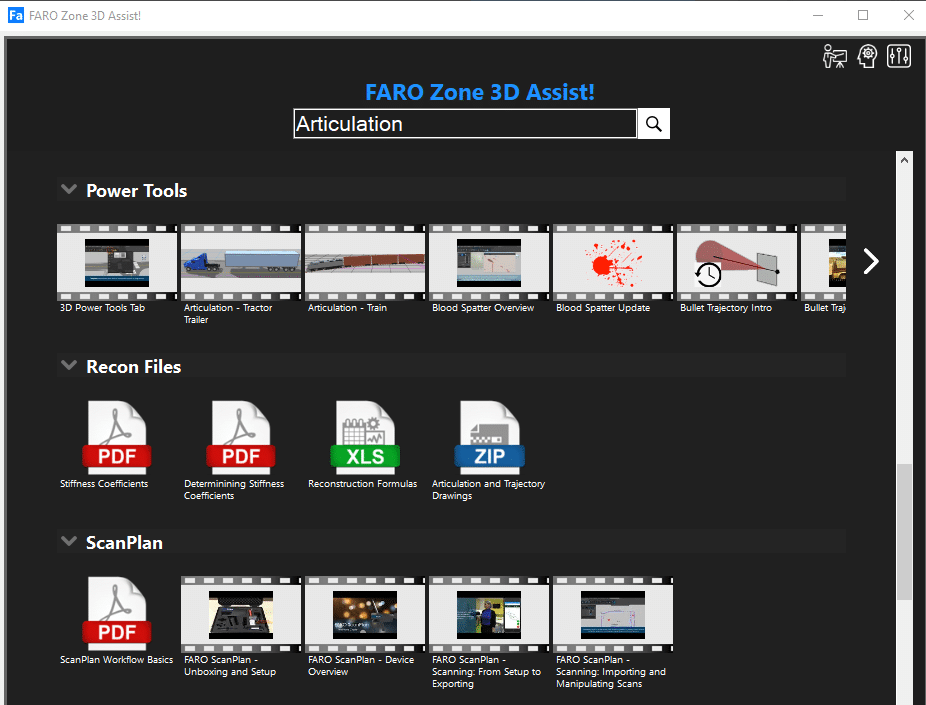Click the AI knowledge head icon
This screenshot has width=926, height=705.
866,56
